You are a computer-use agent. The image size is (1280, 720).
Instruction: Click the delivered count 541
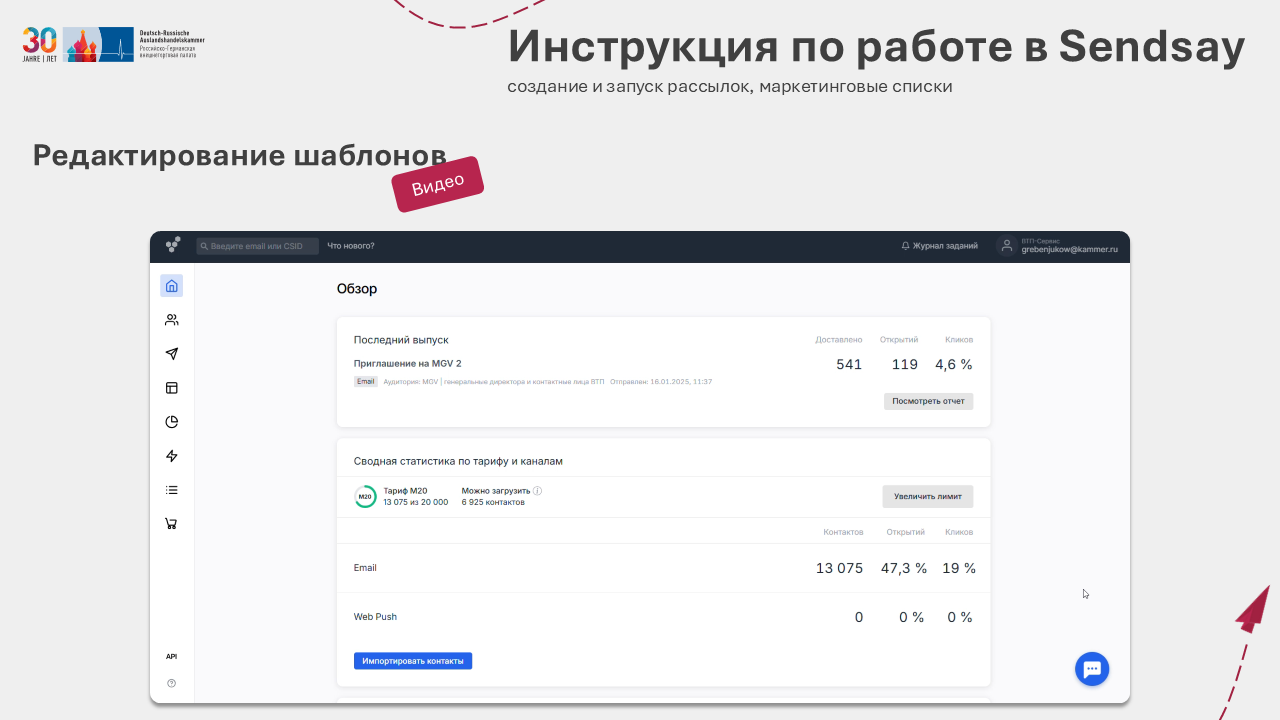click(849, 365)
